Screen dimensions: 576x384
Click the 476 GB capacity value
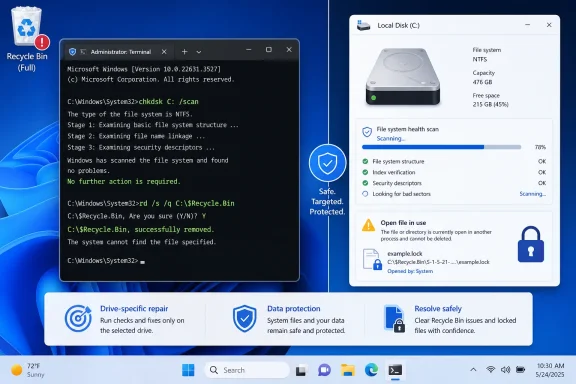[482, 82]
